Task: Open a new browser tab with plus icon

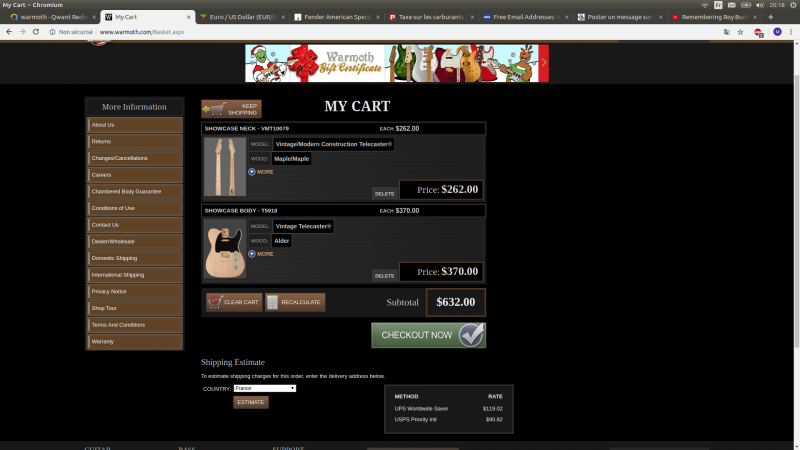Action: [770, 17]
